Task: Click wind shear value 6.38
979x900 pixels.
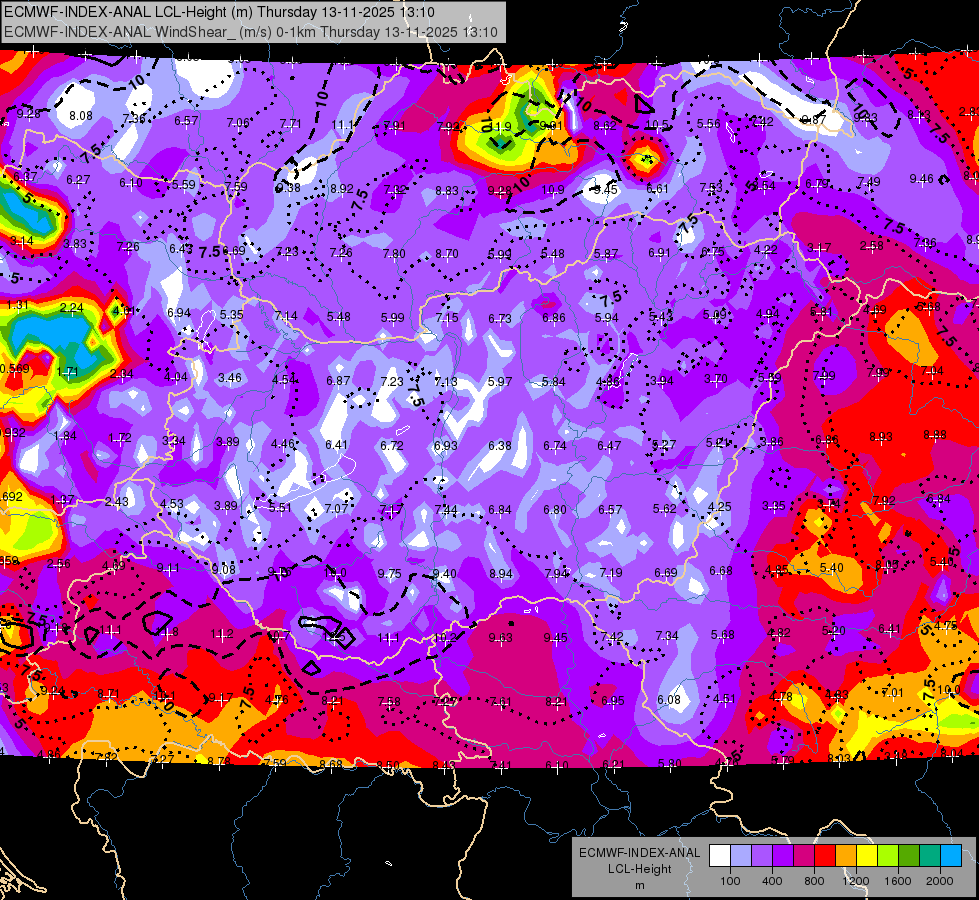Action: (499, 445)
